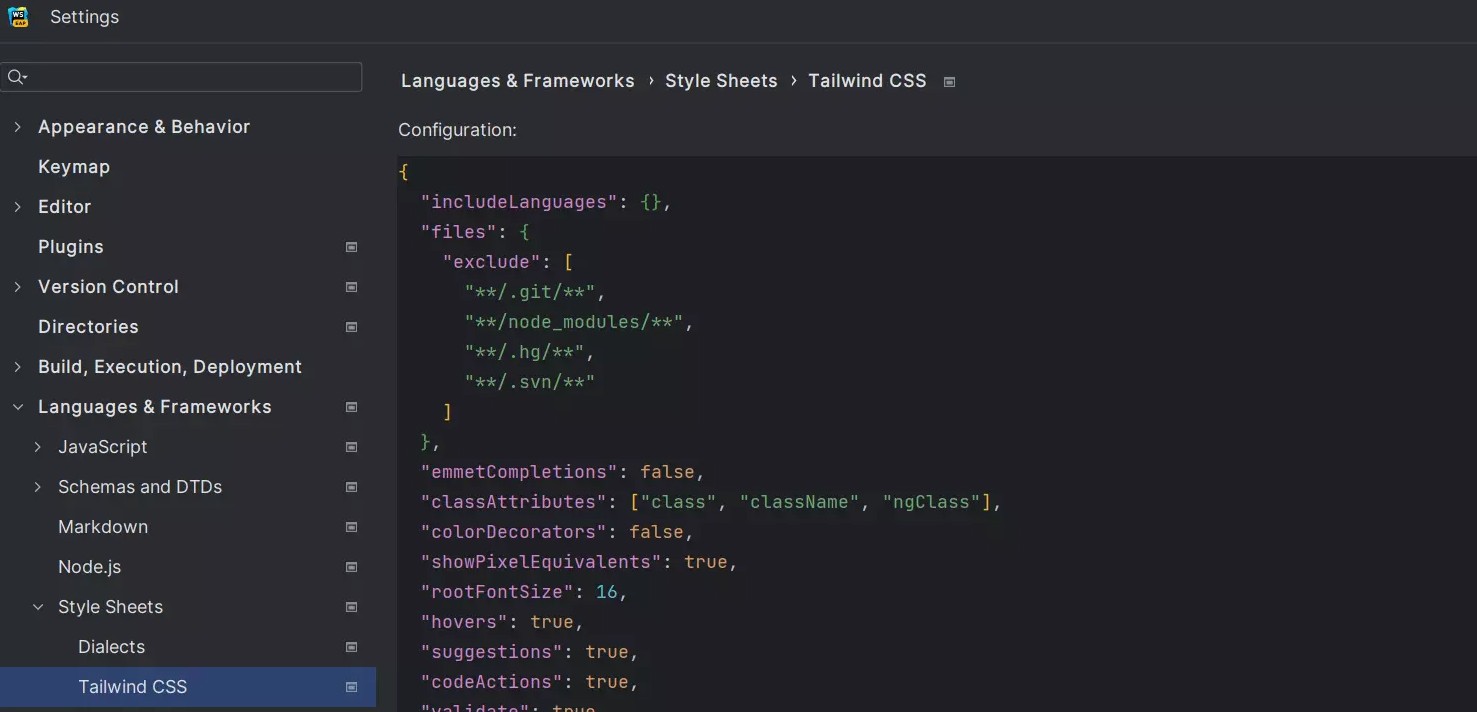
Task: Click project-level icon next to Schemas and DTDs
Action: (x=351, y=487)
